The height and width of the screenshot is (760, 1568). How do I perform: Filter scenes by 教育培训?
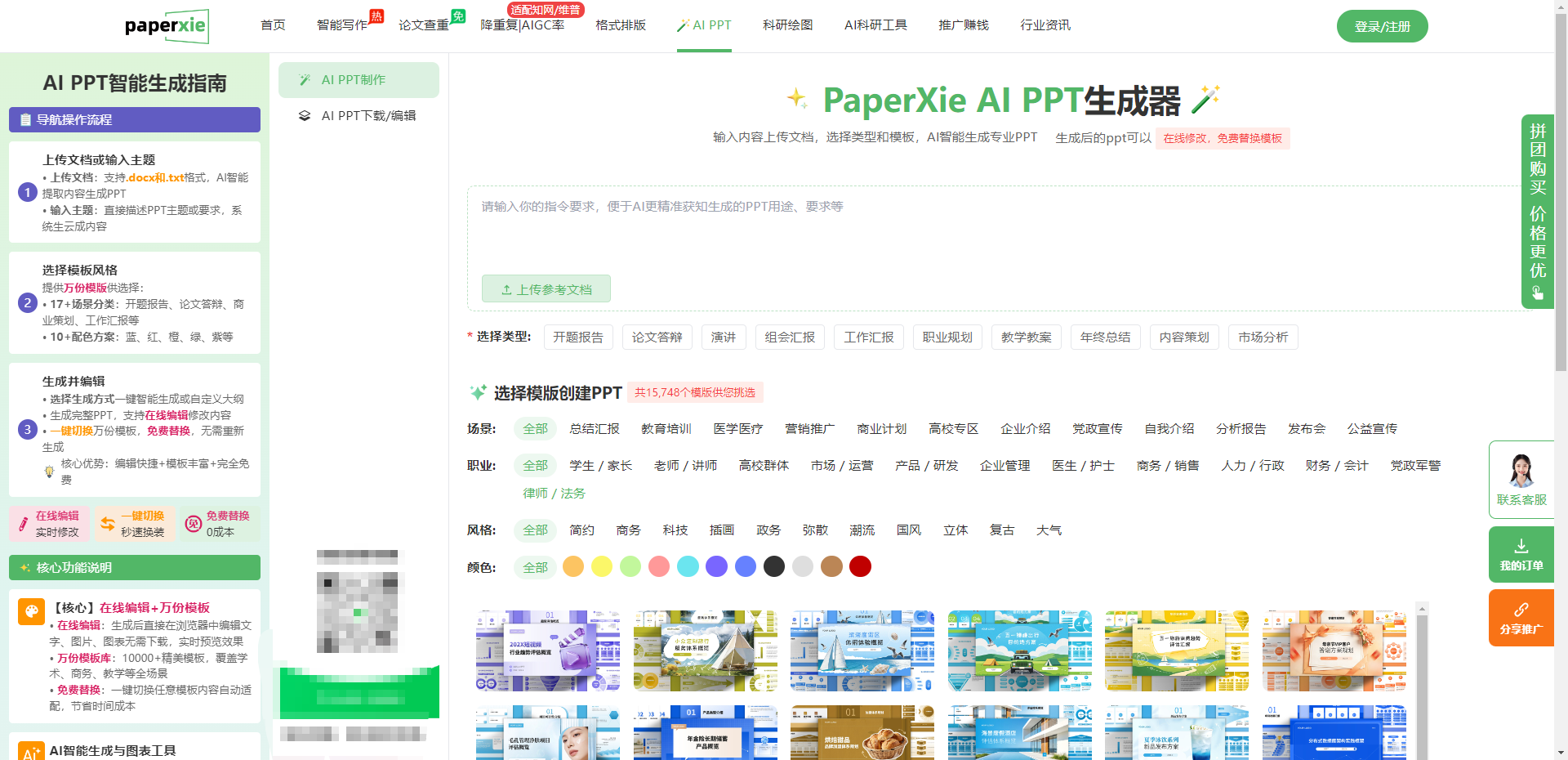point(666,429)
